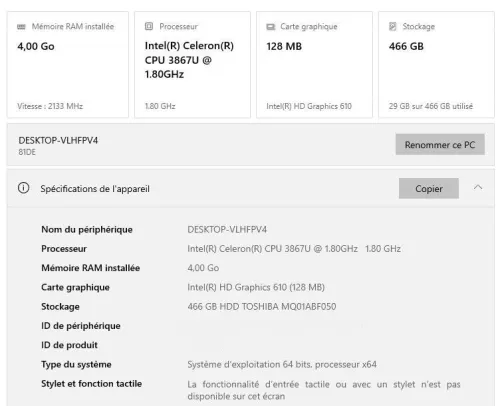Click the Renommer ce PC button
500x406 pixels.
click(x=440, y=145)
